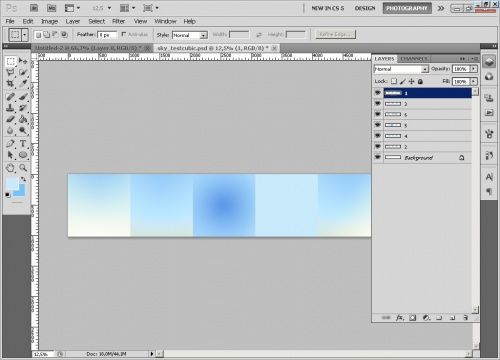This screenshot has height=360, width=500.
Task: Open the layer blend mode dropdown
Action: (x=401, y=69)
